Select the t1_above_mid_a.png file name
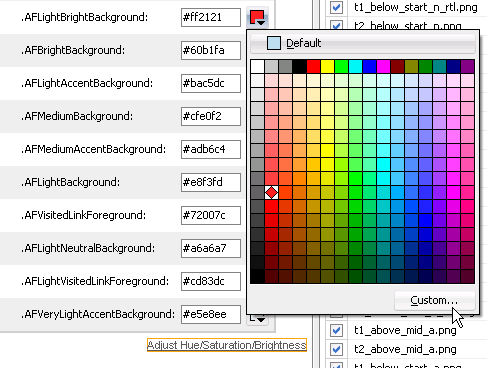The width and height of the screenshot is (487, 368). 405,330
